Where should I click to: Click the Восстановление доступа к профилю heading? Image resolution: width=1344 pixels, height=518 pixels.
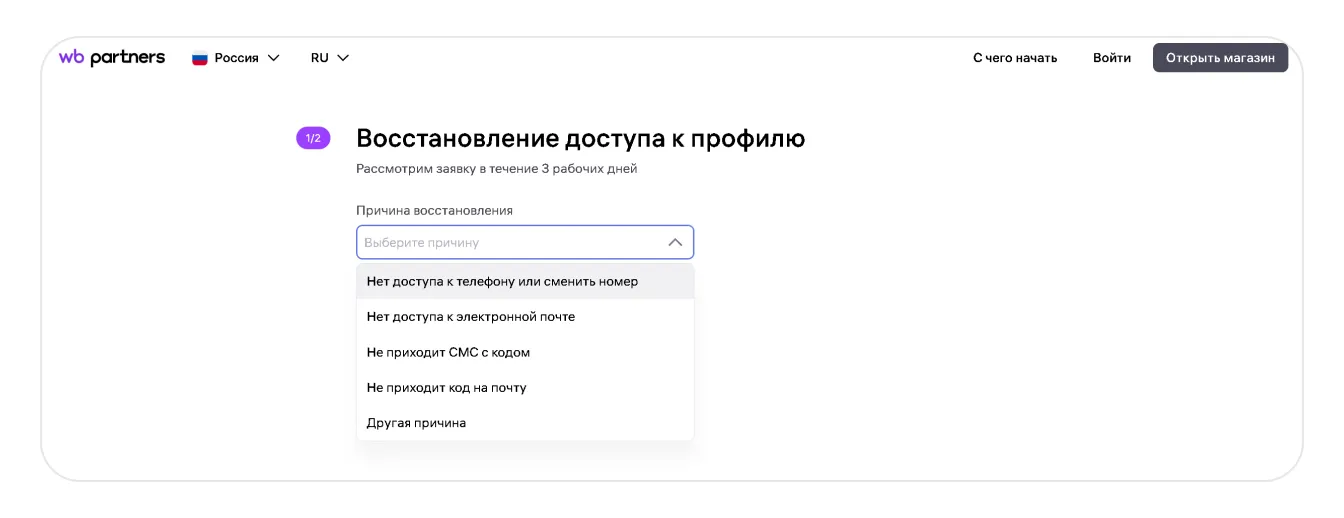pyautogui.click(x=580, y=138)
